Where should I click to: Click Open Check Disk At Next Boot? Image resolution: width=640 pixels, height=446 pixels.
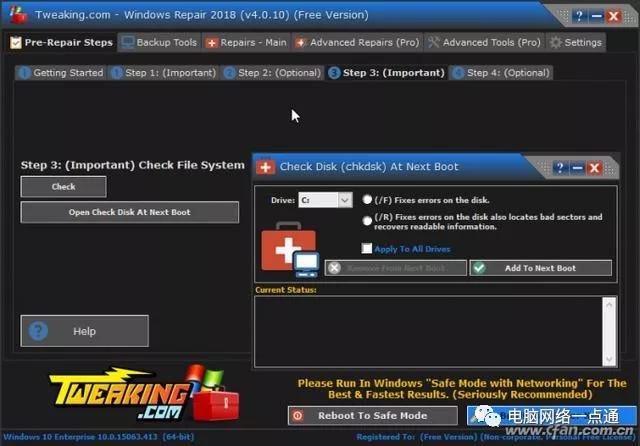pyautogui.click(x=130, y=212)
